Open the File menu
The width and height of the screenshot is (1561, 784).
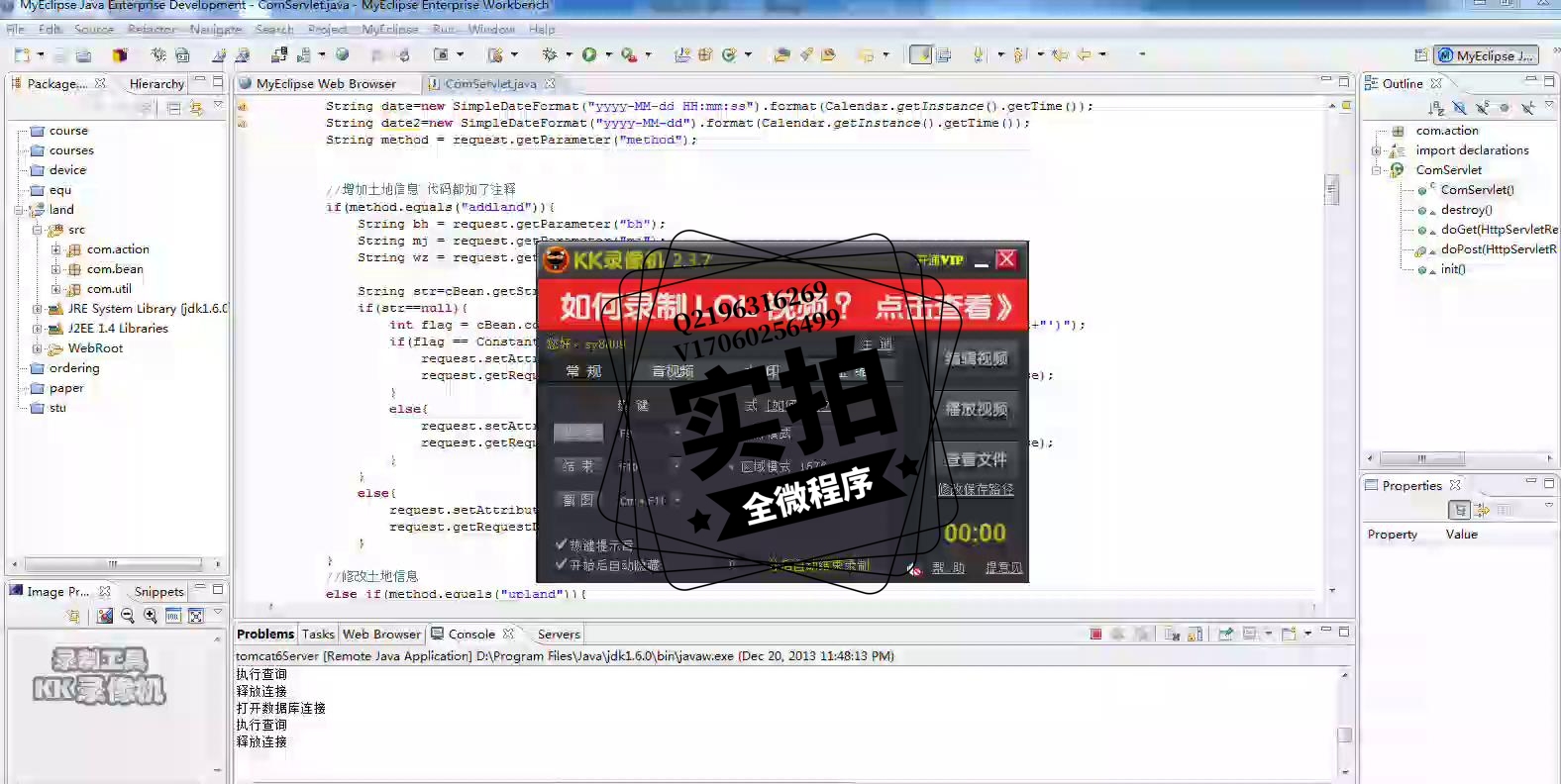click(16, 30)
